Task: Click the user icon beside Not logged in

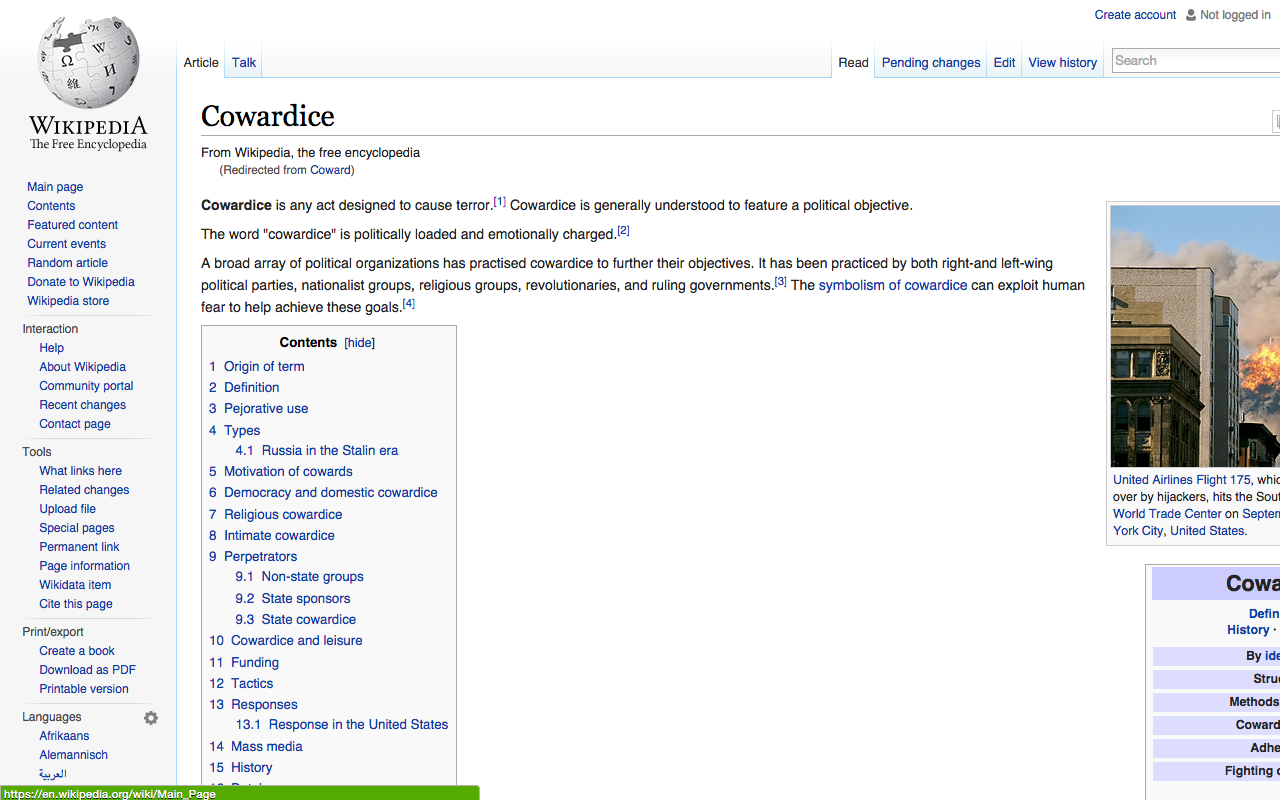Action: click(1190, 15)
